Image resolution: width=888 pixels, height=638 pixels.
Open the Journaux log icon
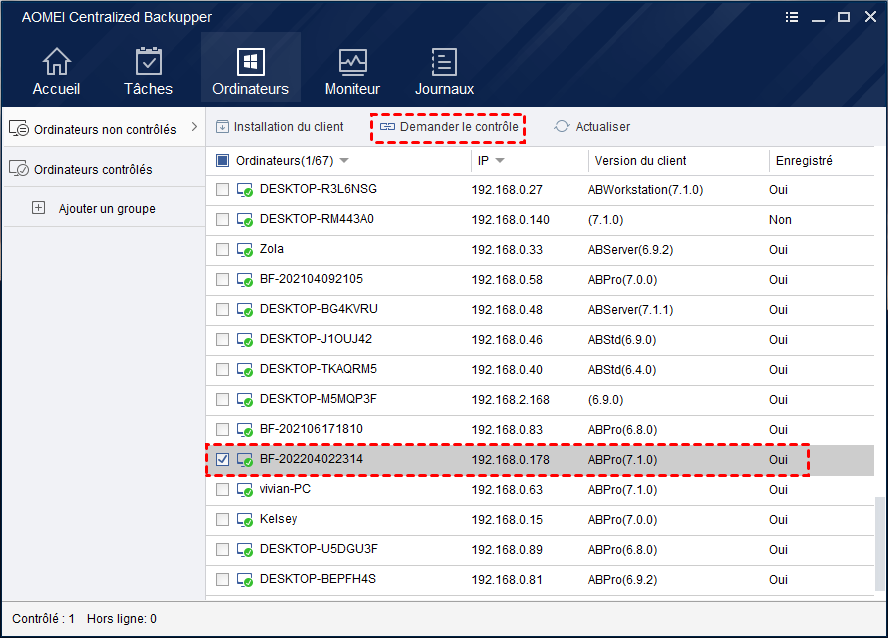[444, 62]
